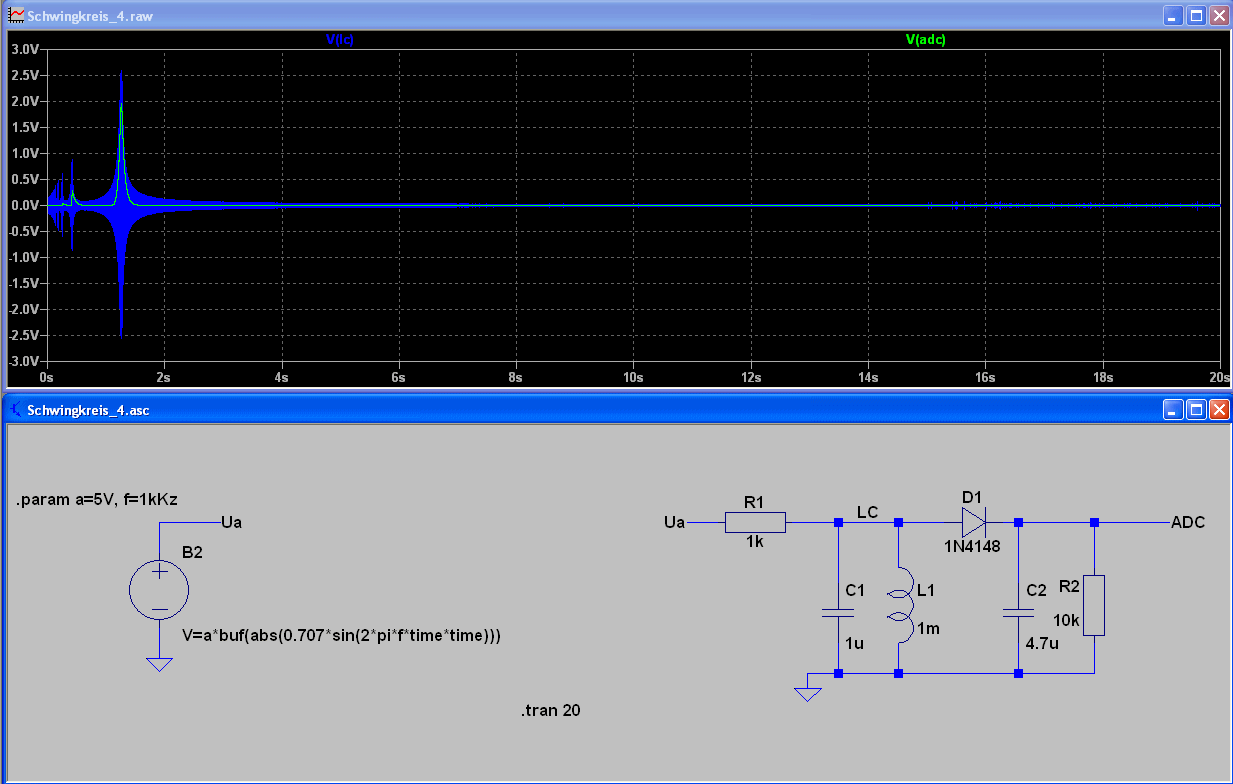The image size is (1233, 784).
Task: Select diode D1 1N4148 symbol
Action: (x=974, y=522)
